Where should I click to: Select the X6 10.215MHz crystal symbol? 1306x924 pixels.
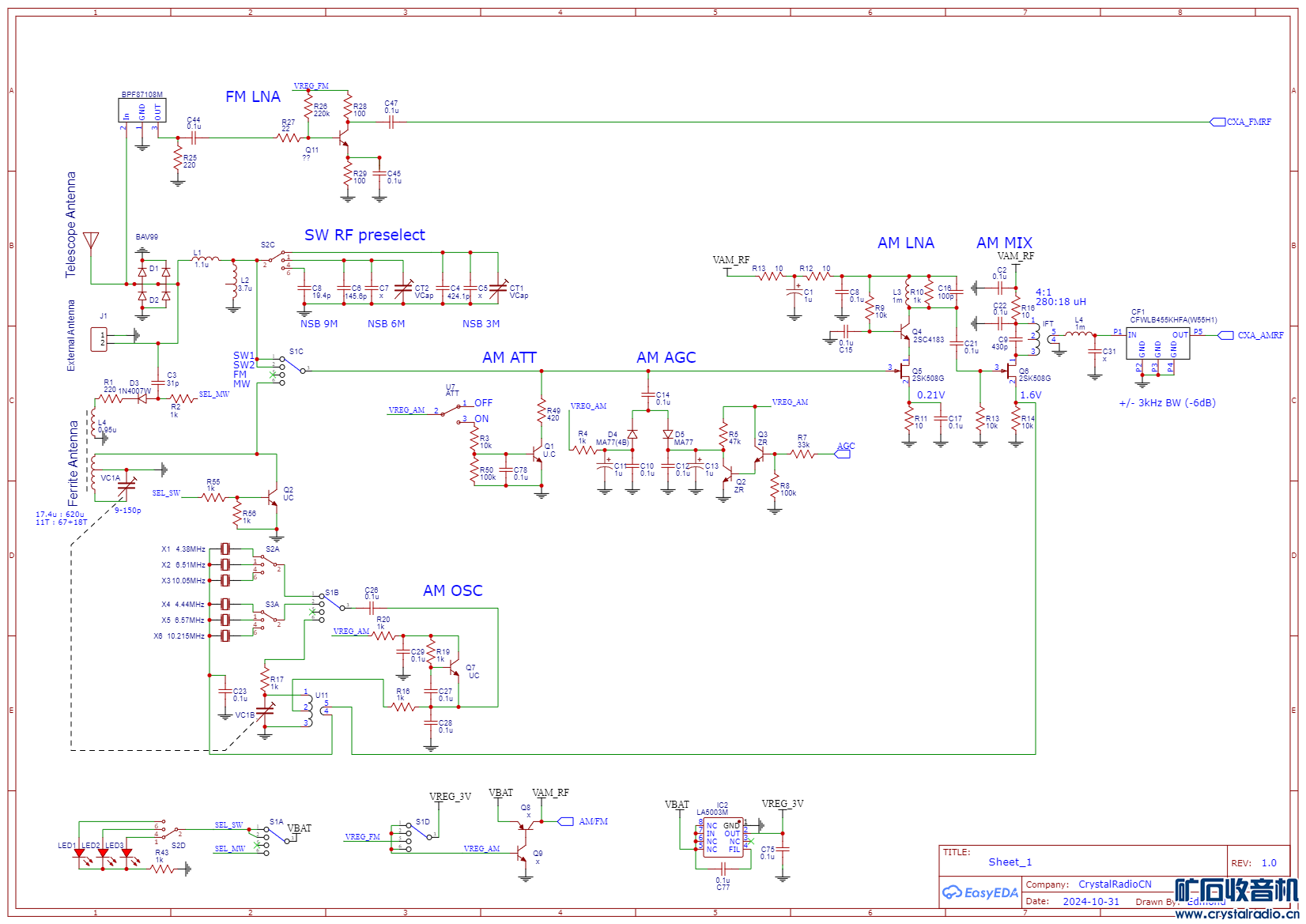[225, 635]
